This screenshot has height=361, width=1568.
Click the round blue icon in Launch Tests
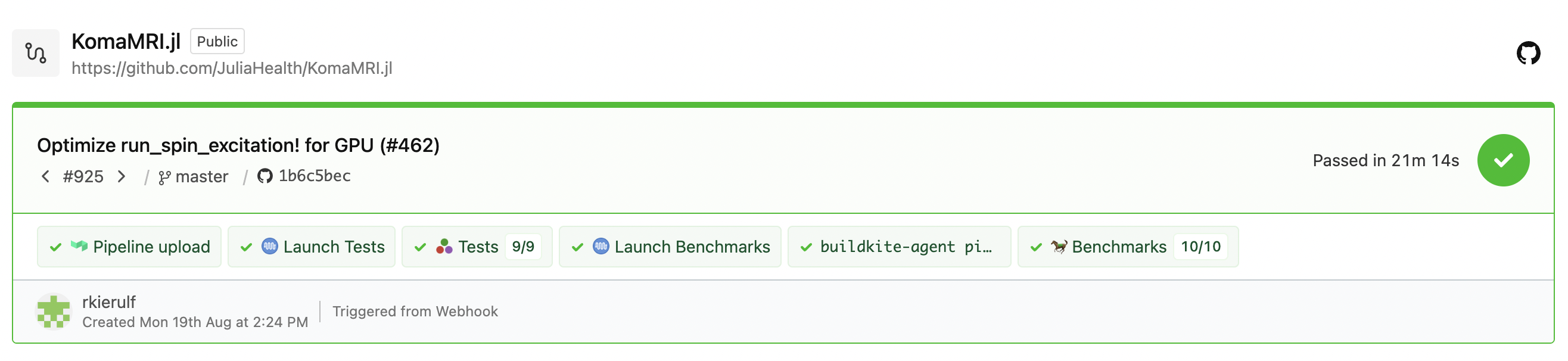pyautogui.click(x=270, y=247)
